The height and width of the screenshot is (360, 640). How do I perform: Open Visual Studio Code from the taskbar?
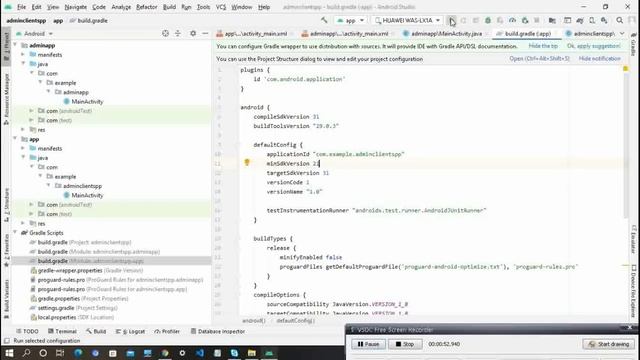click(x=200, y=353)
